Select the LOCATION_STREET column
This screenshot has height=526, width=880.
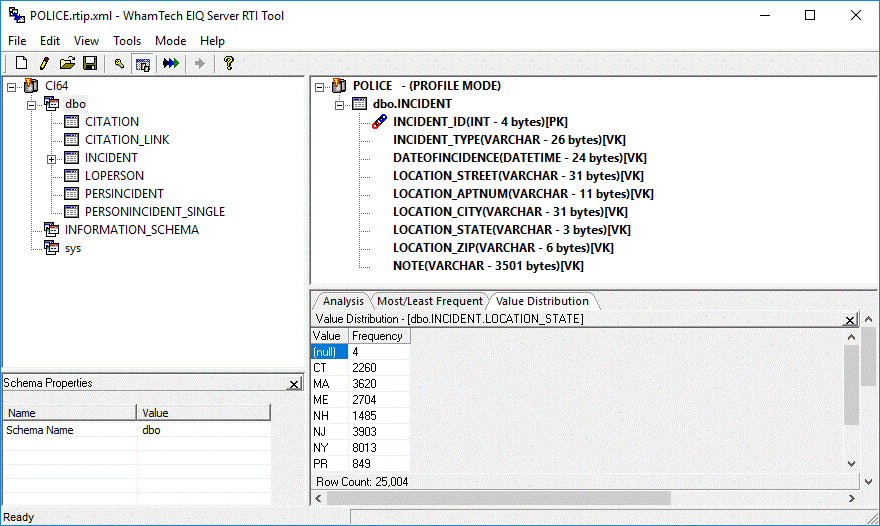pos(518,176)
